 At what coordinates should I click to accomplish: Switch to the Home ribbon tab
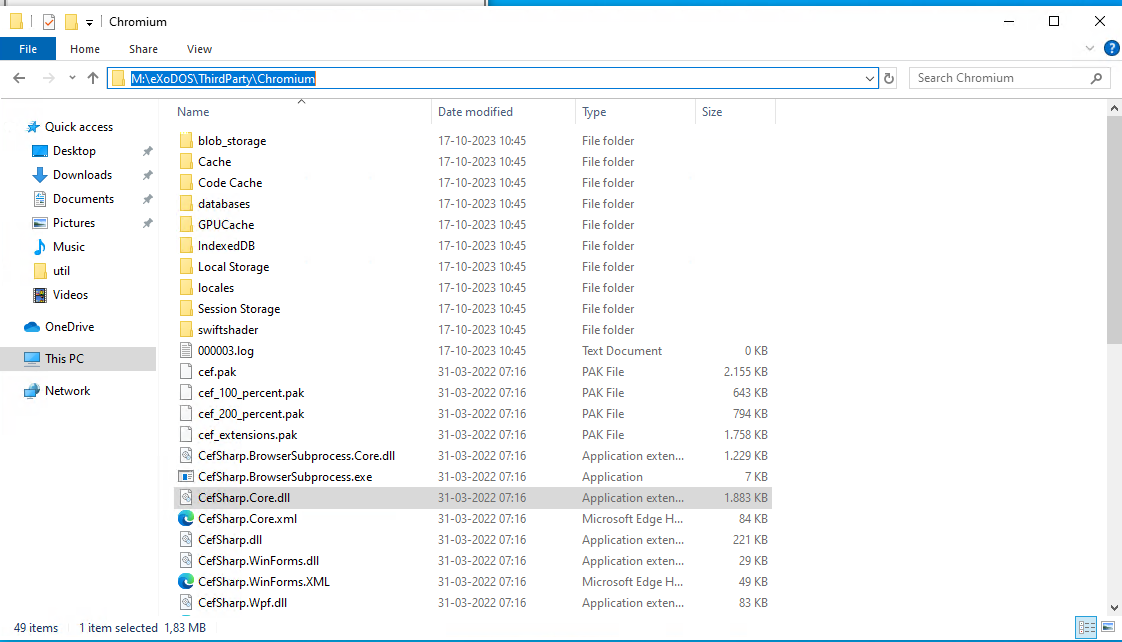[x=85, y=49]
